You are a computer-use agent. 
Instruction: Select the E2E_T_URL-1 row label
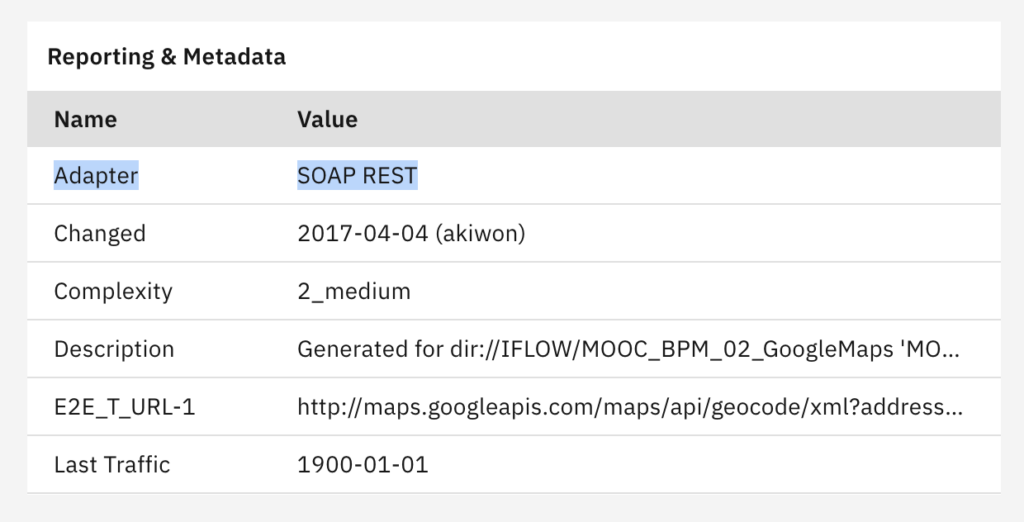click(124, 407)
